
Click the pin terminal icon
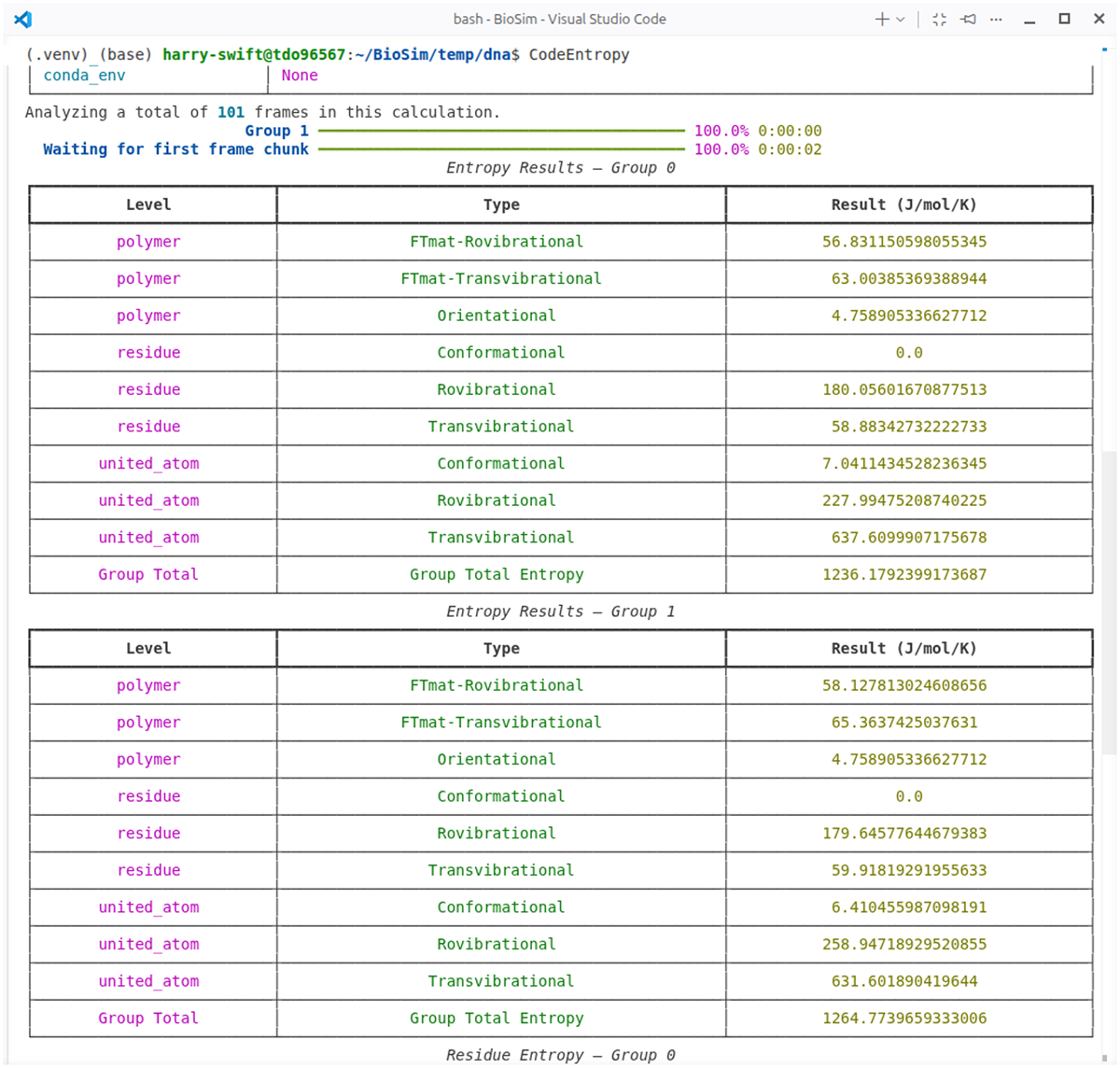pos(968,19)
